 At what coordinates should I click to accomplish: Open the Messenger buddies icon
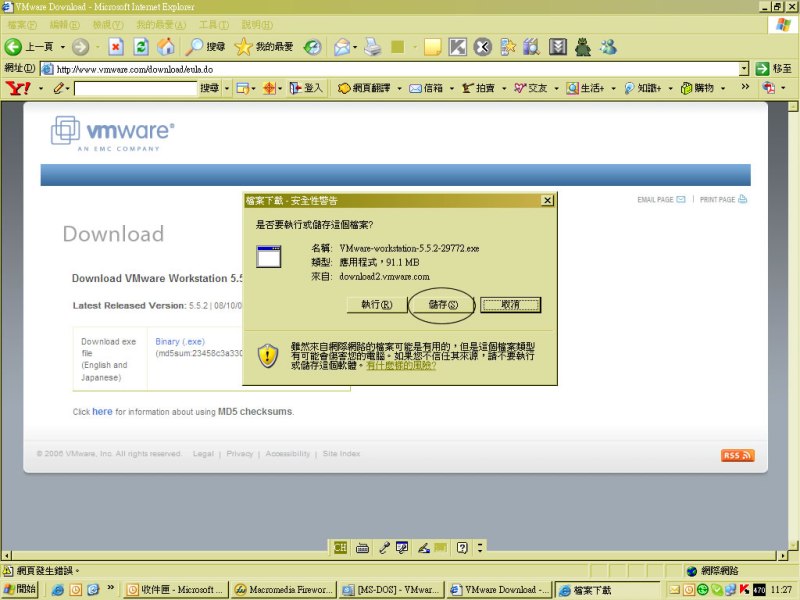[608, 47]
